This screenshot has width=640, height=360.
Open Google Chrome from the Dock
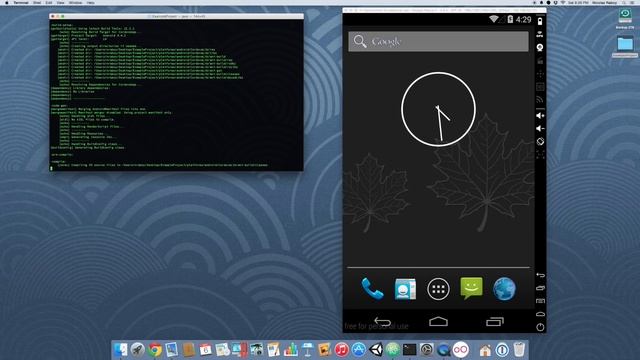[x=155, y=350]
